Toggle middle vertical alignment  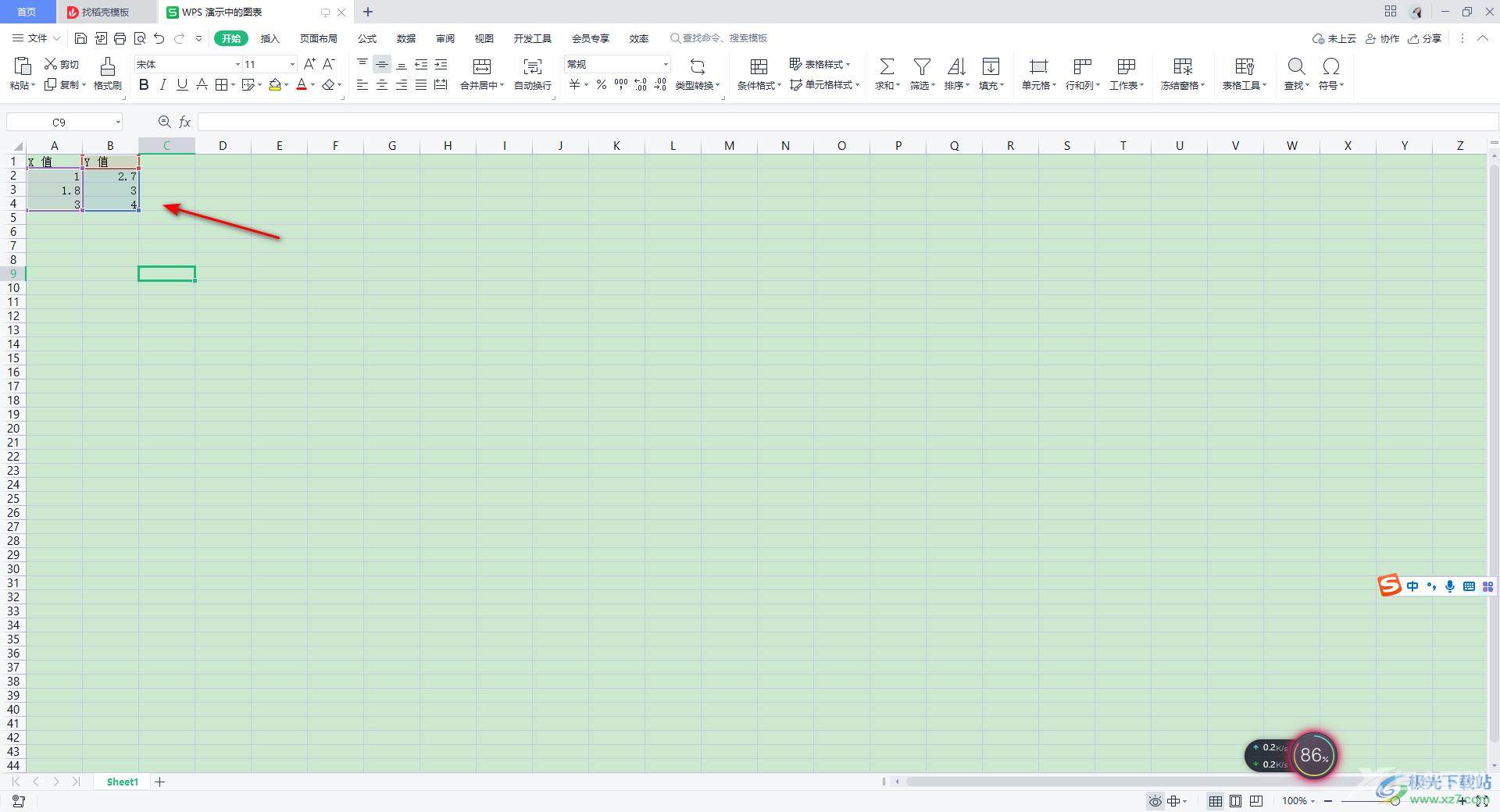[x=382, y=64]
